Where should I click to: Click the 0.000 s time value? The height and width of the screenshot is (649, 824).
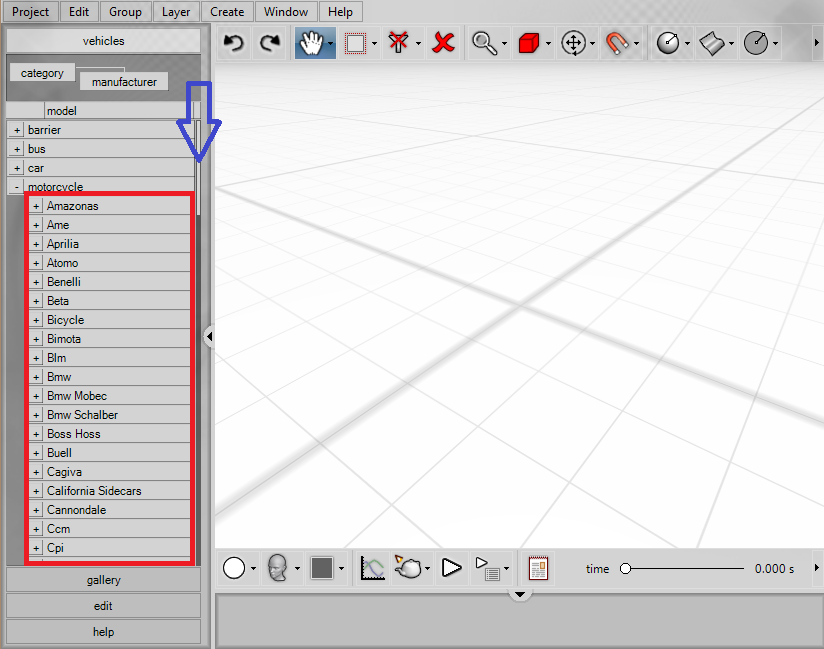(774, 569)
